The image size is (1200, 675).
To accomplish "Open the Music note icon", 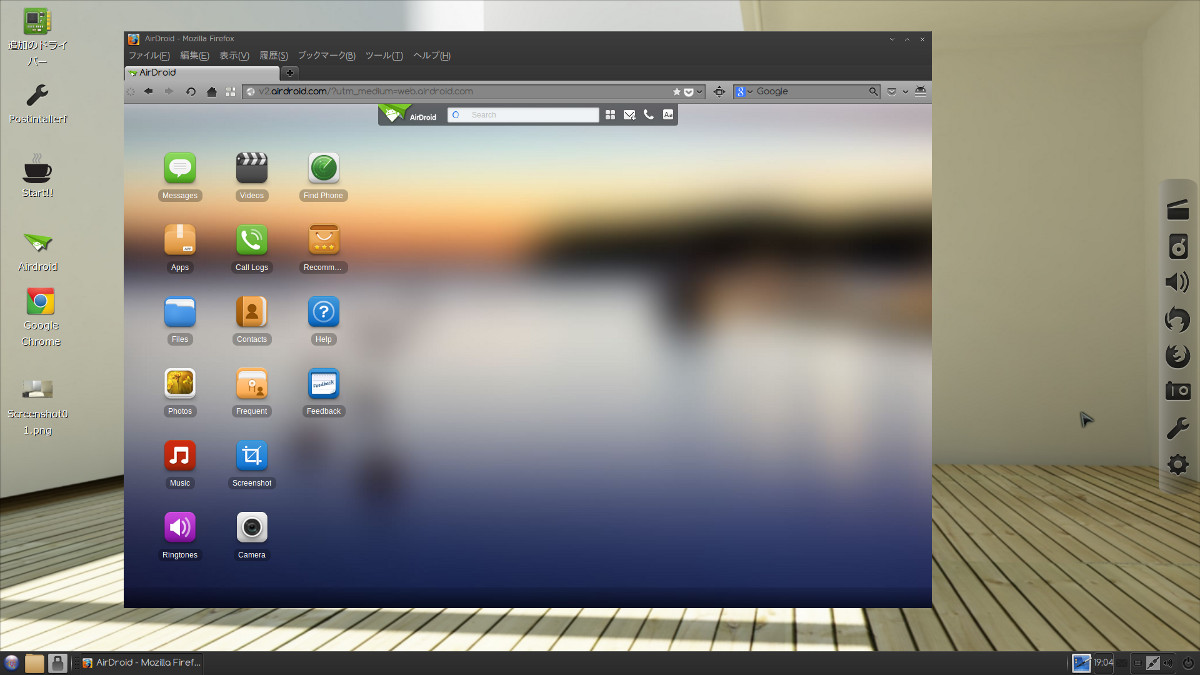I will point(180,455).
